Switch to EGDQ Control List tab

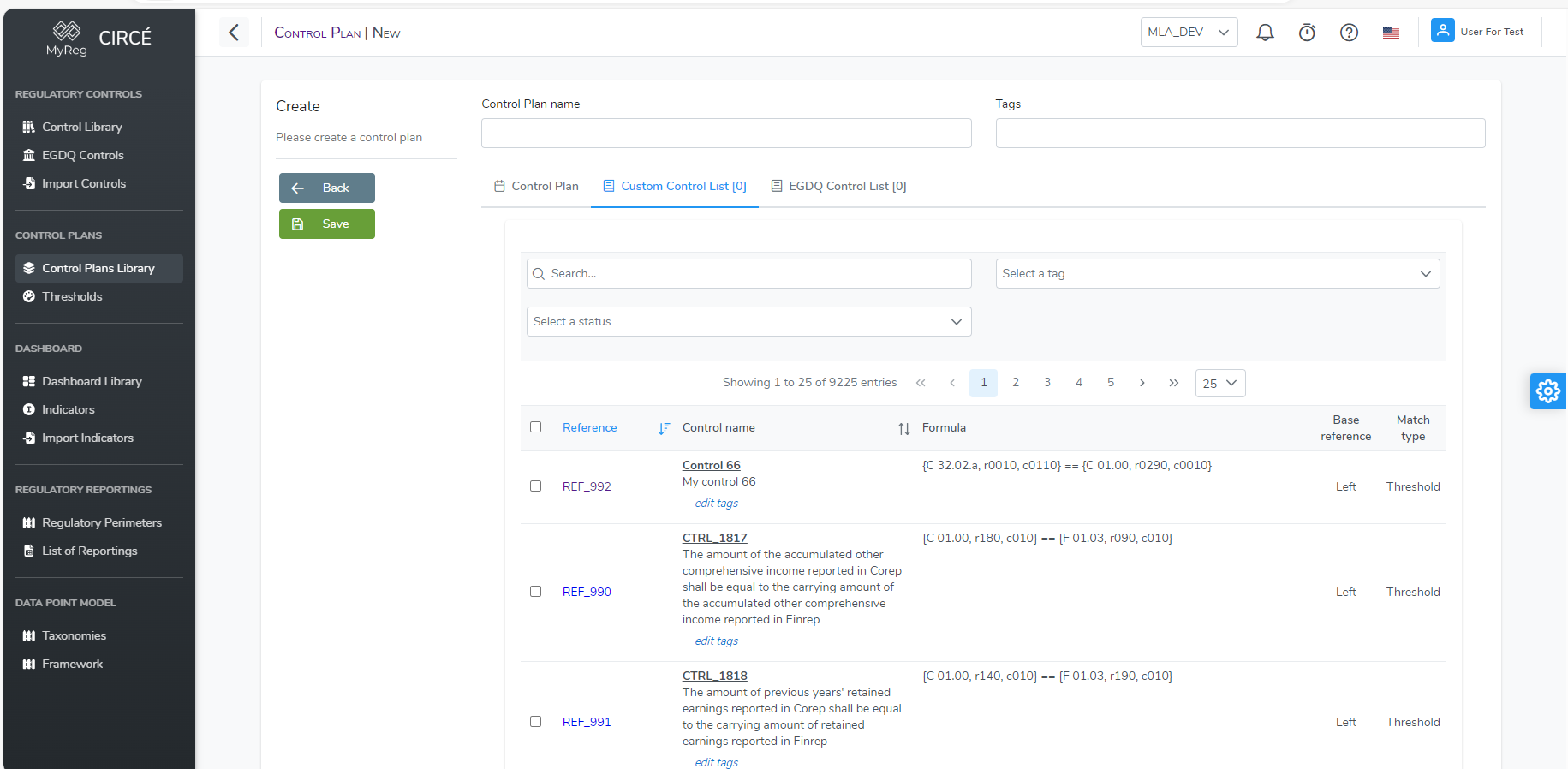coord(838,186)
